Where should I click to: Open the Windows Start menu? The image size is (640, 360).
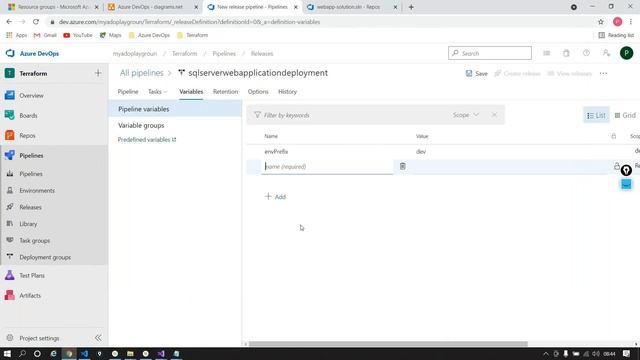coord(7,353)
